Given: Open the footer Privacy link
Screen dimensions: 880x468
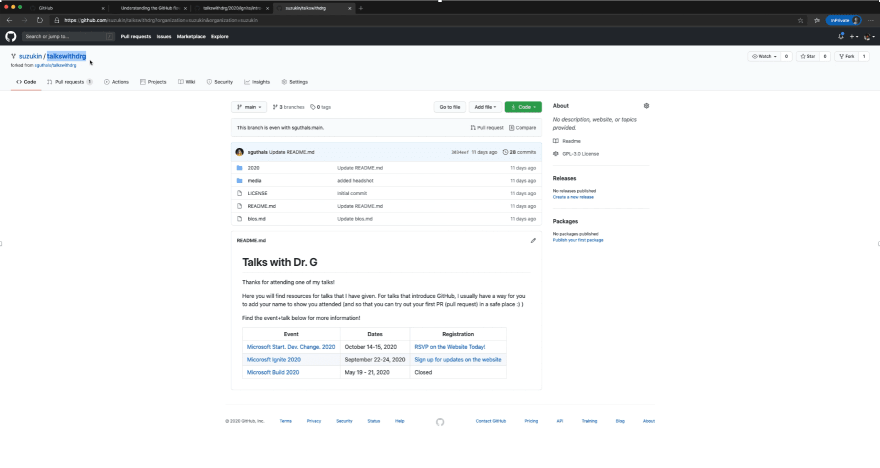Looking at the screenshot, I should tap(314, 421).
